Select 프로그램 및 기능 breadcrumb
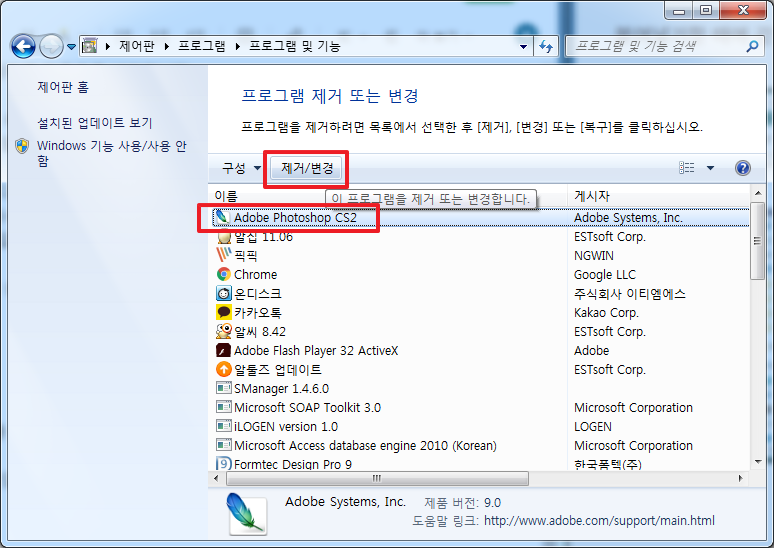Viewport: 774px width, 548px height. (295, 46)
